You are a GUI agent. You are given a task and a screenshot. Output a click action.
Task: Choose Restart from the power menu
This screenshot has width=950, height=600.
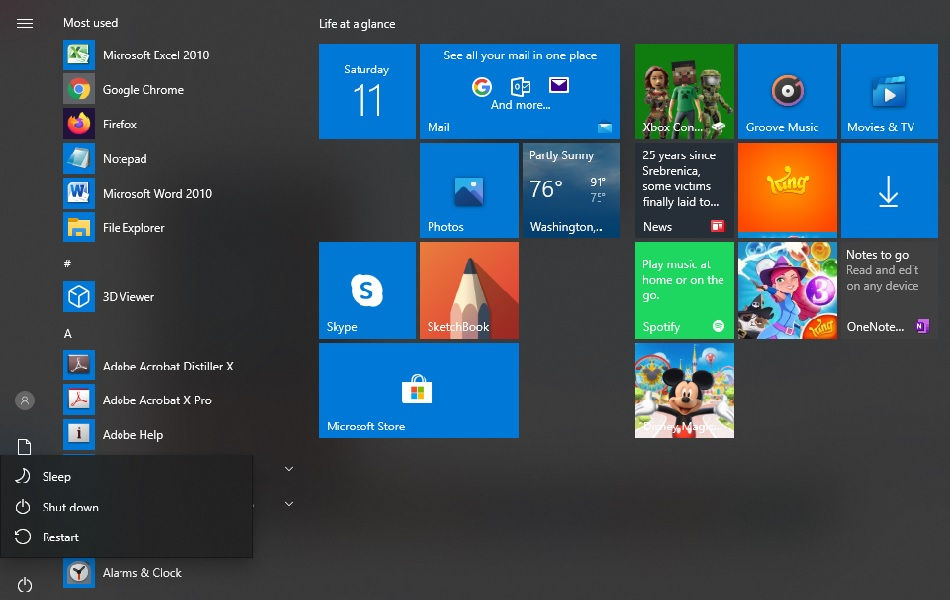(126, 537)
